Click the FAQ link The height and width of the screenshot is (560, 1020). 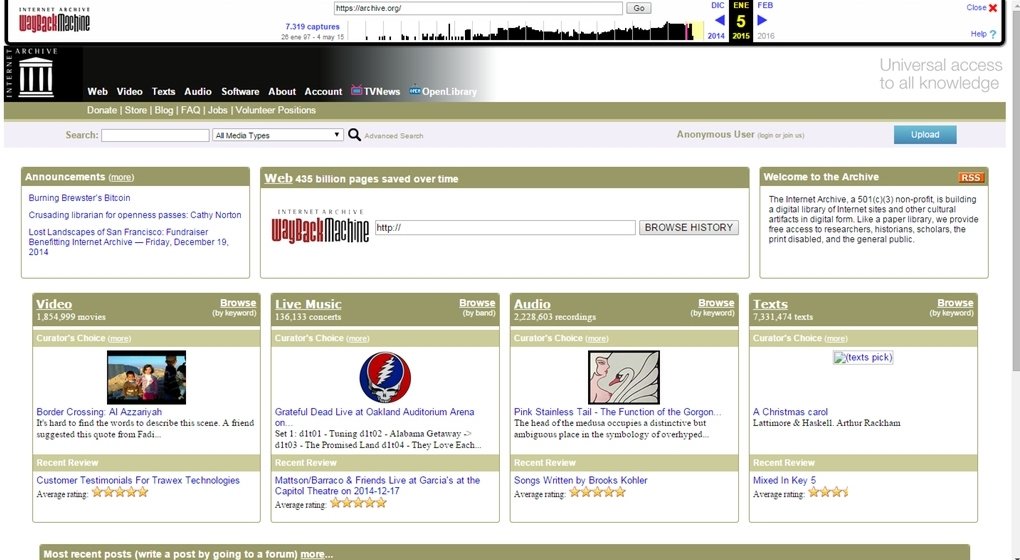(x=191, y=110)
